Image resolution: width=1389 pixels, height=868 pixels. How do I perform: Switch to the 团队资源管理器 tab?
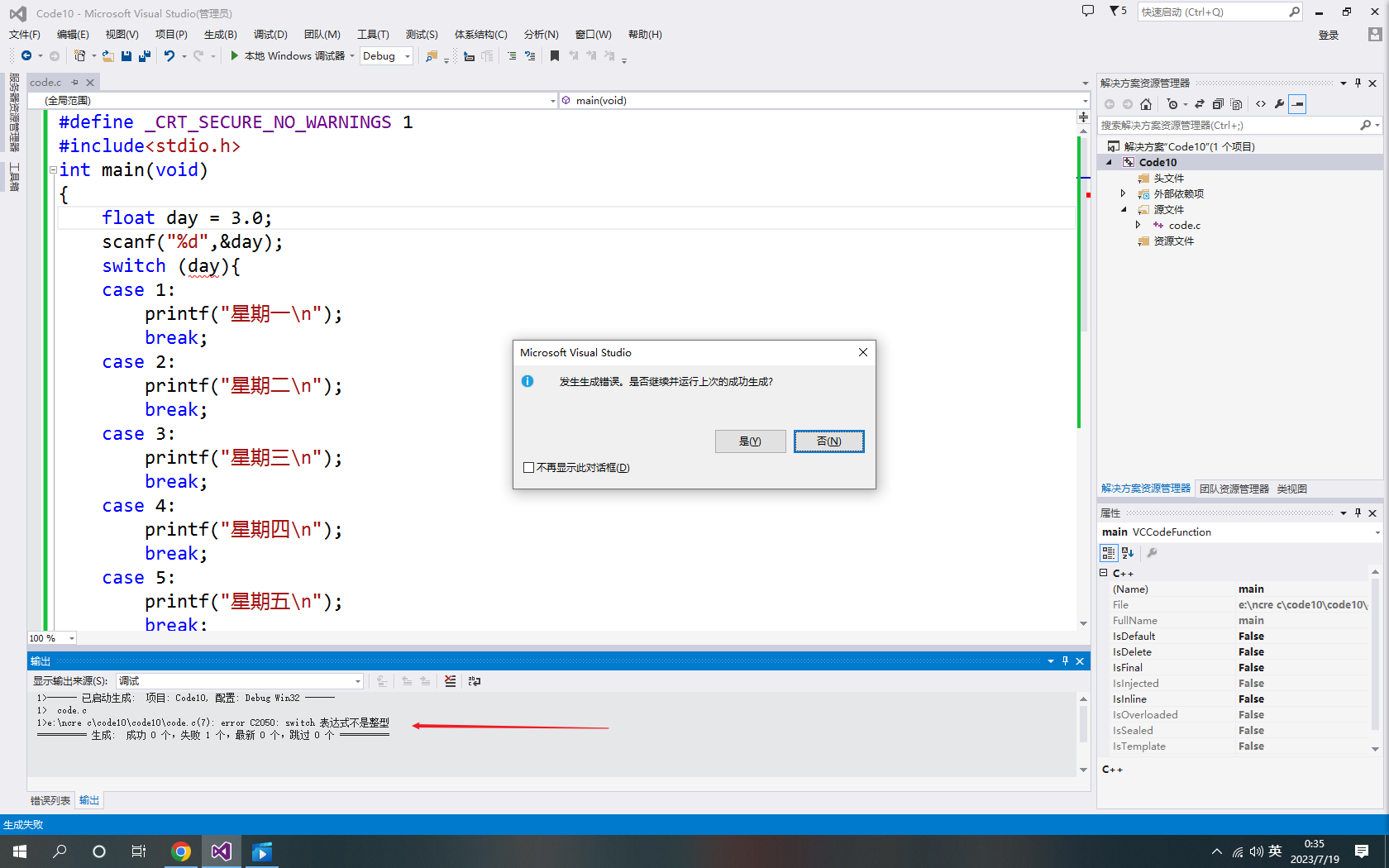(x=1234, y=489)
